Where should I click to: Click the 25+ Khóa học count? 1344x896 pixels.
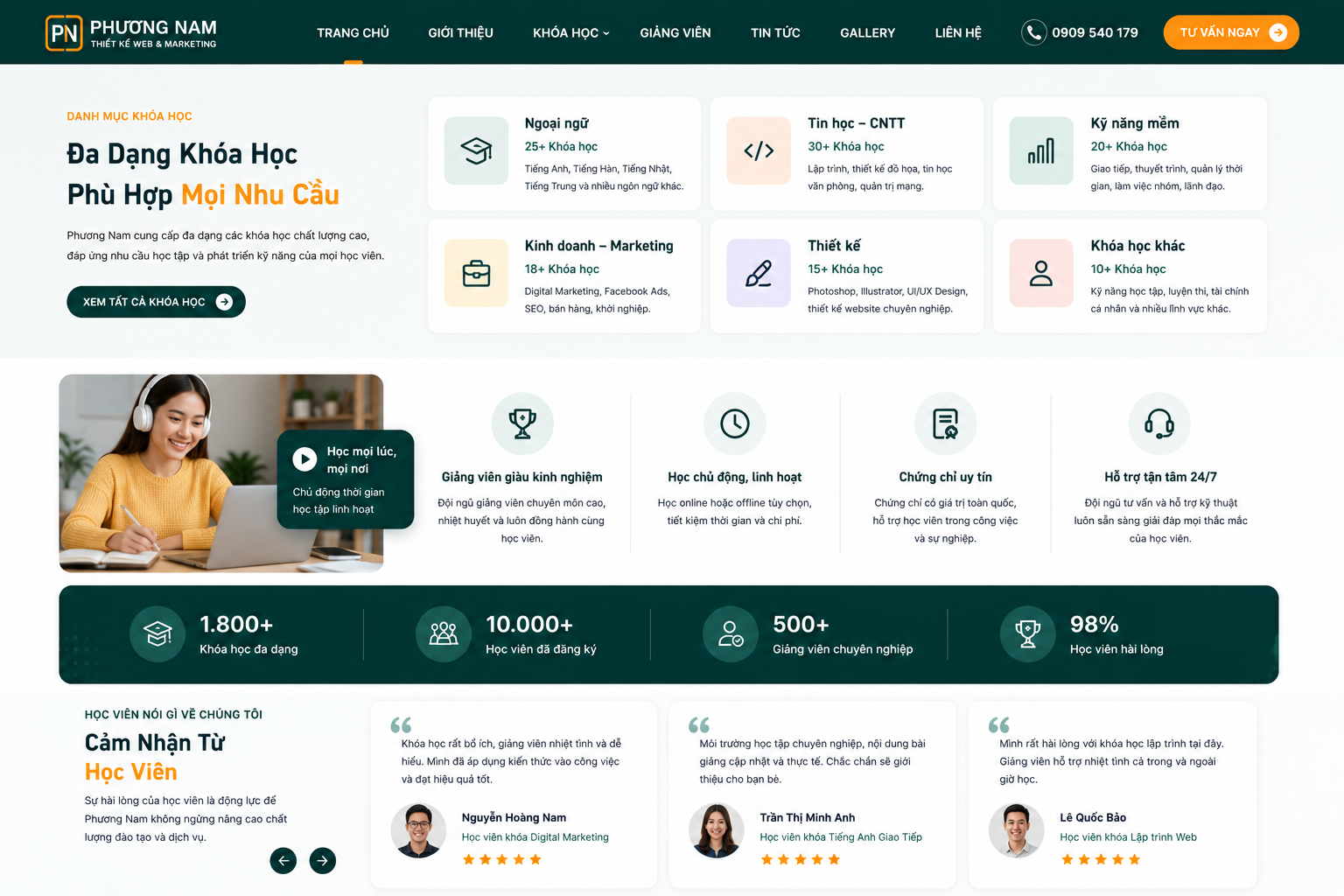pos(561,147)
